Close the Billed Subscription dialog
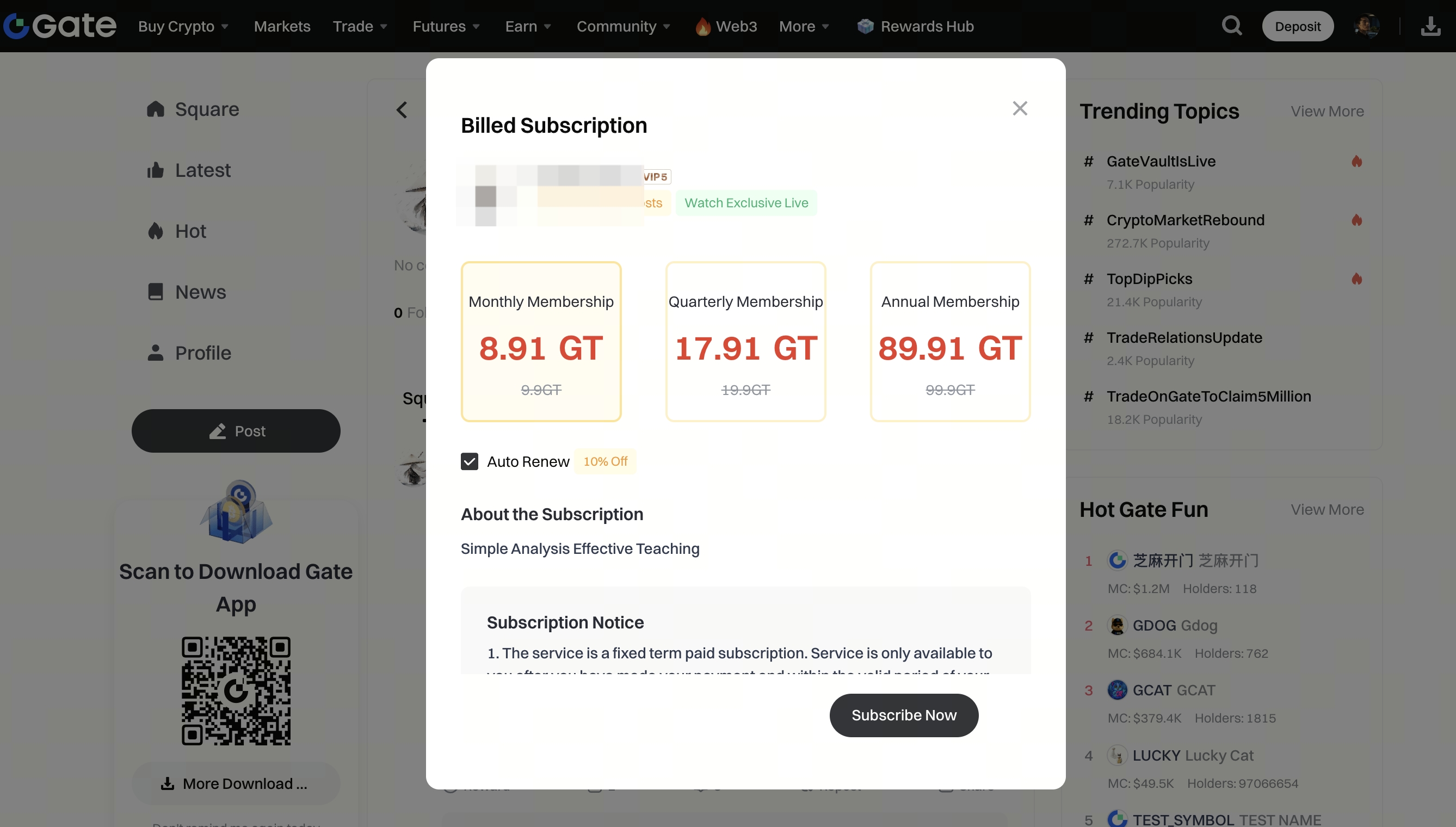This screenshot has width=1456, height=827. click(1020, 108)
